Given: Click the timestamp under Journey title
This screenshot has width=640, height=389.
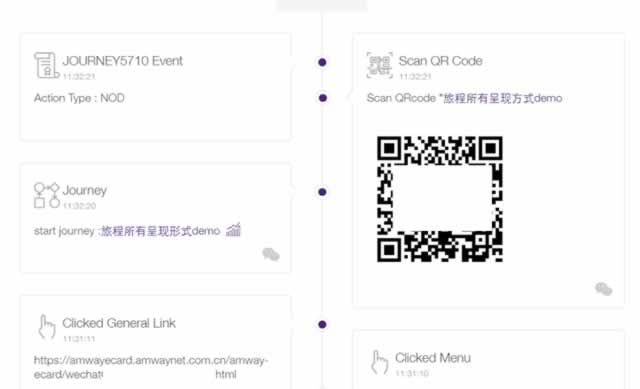Looking at the screenshot, I should (x=80, y=206).
